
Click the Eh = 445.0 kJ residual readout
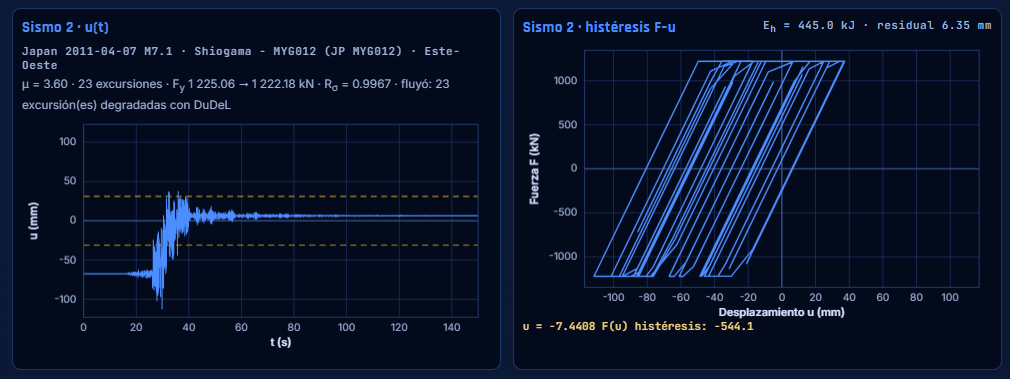pyautogui.click(x=877, y=26)
